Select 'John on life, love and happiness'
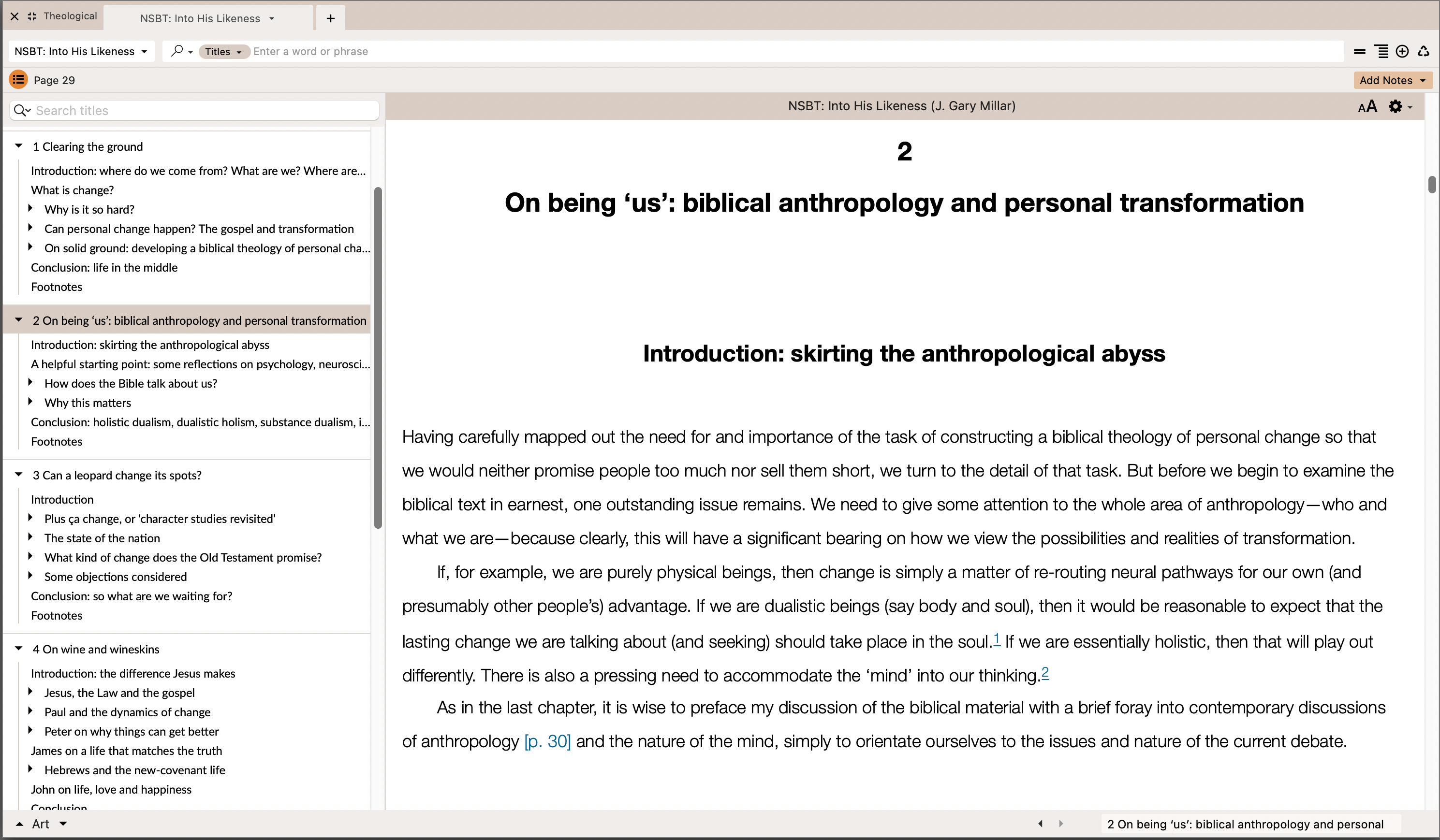Viewport: 1440px width, 840px height. [111, 789]
